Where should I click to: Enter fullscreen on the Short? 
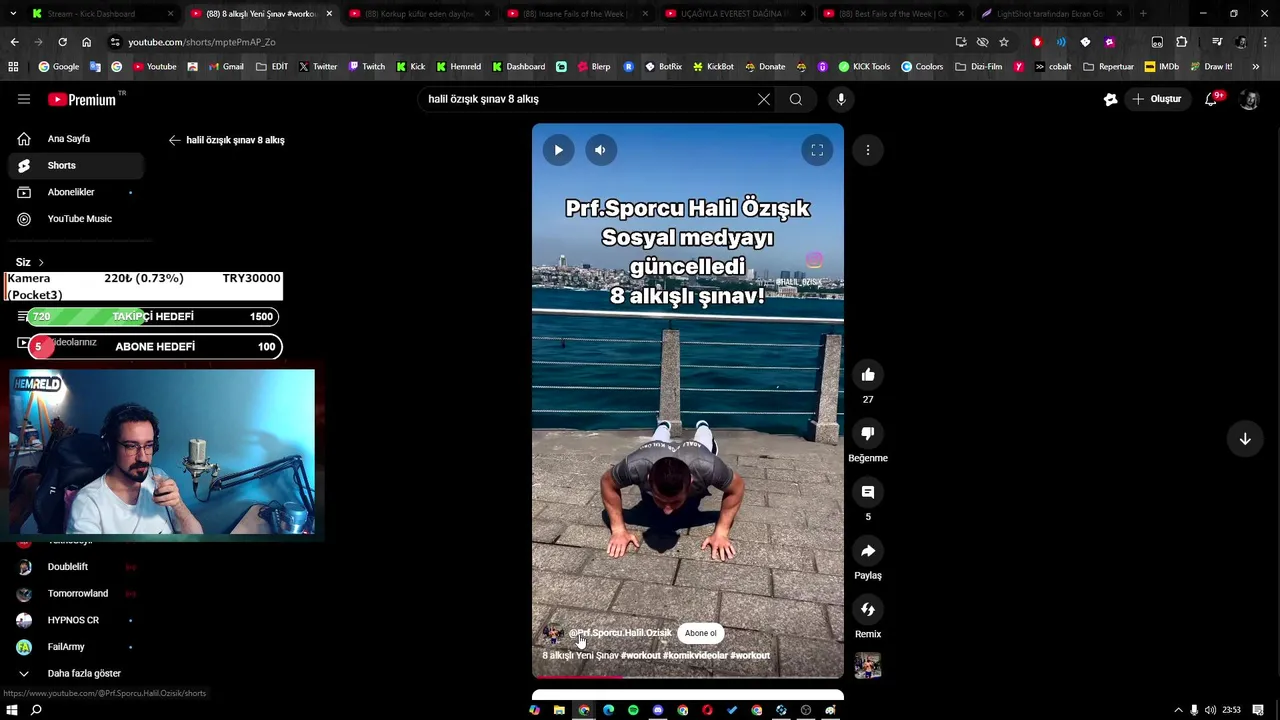[x=817, y=150]
